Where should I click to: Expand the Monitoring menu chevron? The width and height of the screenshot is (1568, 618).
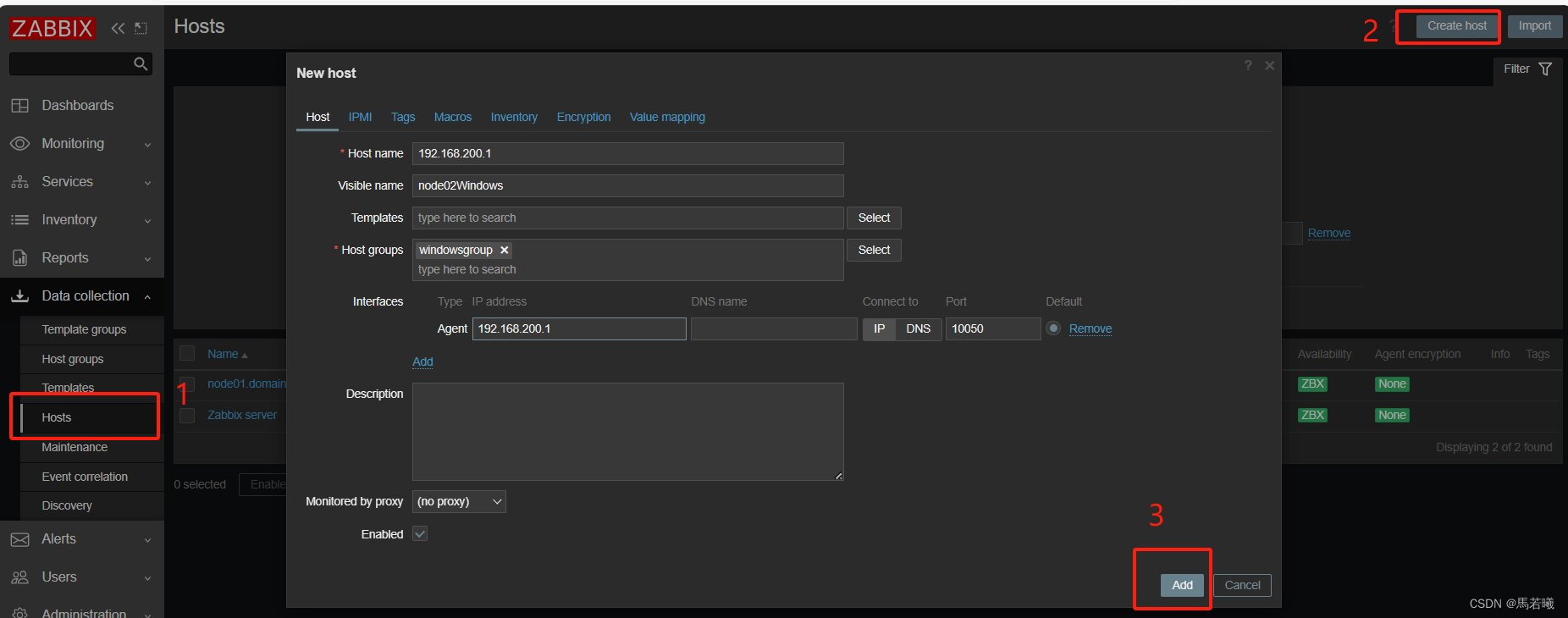pyautogui.click(x=148, y=145)
